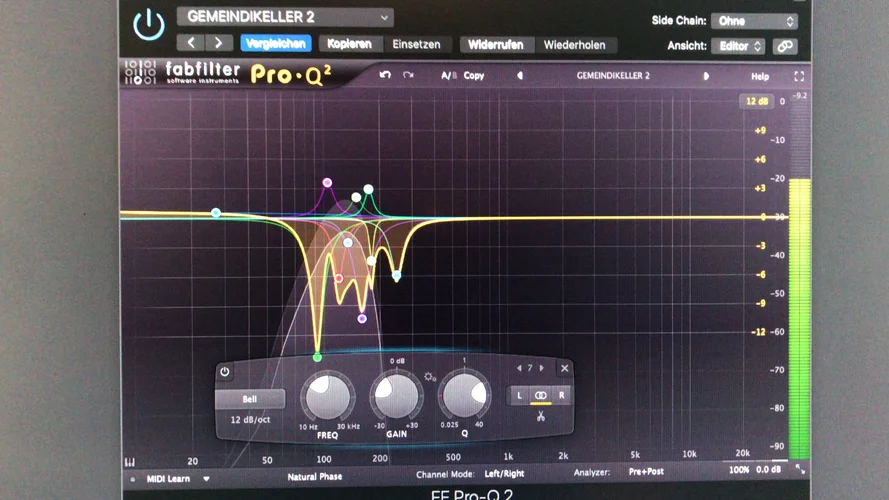Select next preset with FabFilter right triangle
The image size is (889, 500).
coord(706,76)
